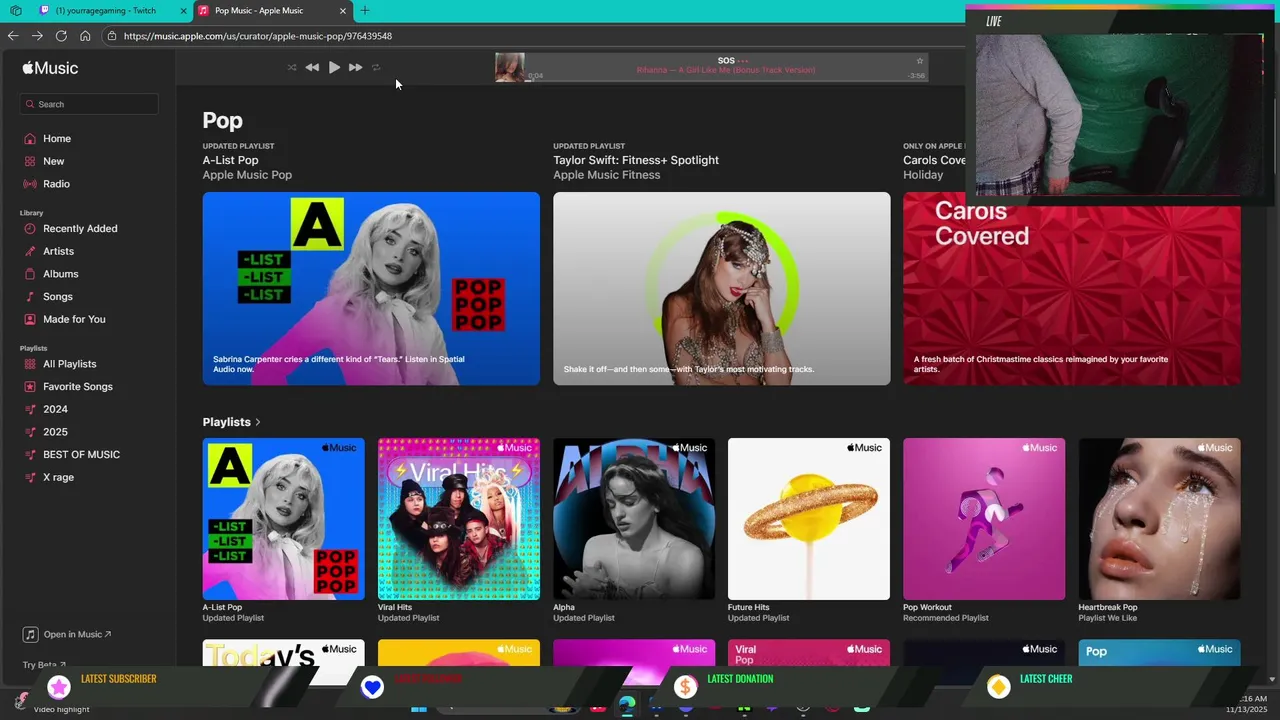The height and width of the screenshot is (720, 1280).
Task: Close the yourragegaming Twitch tab
Action: [x=183, y=11]
